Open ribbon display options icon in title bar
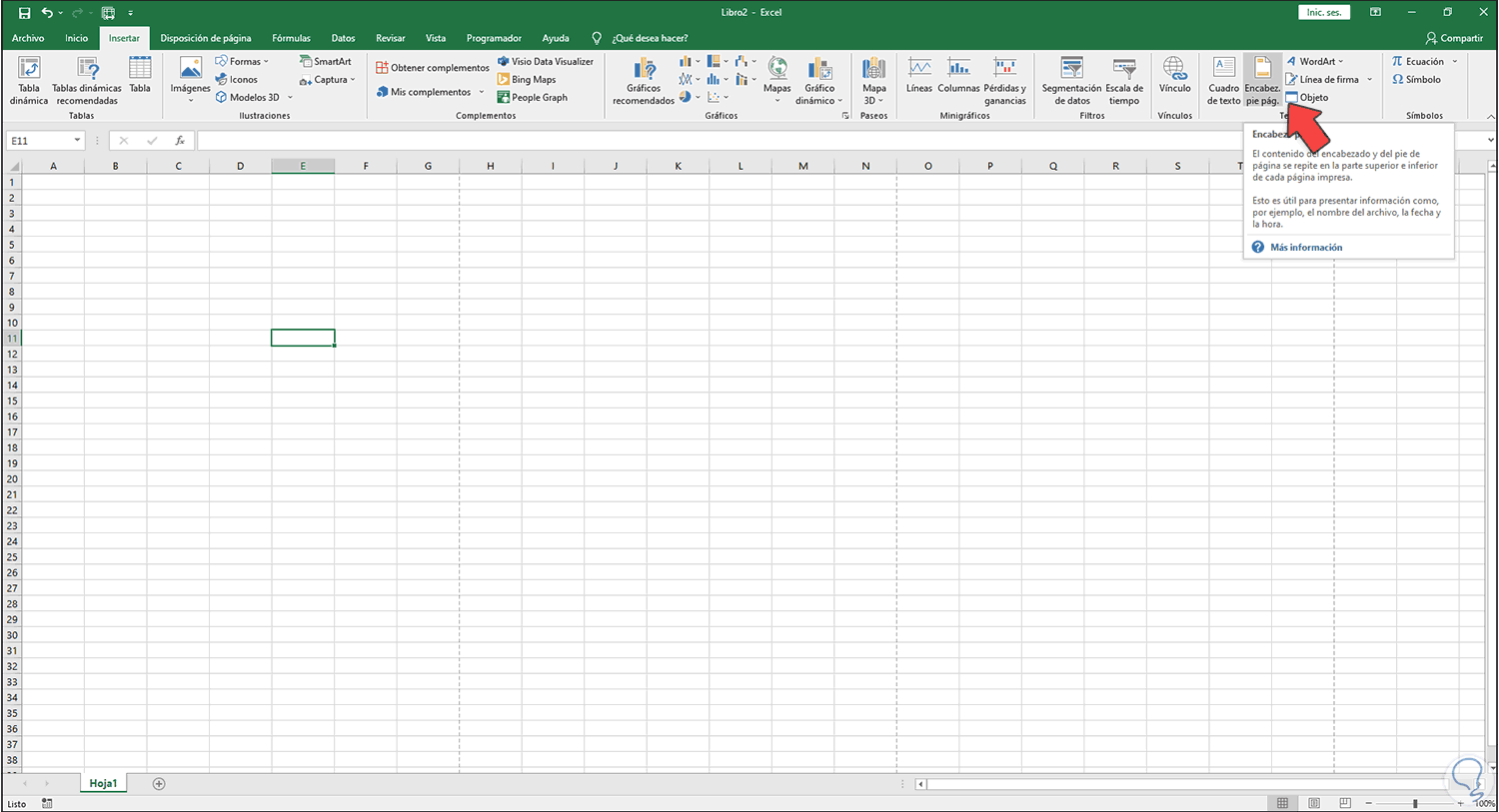The width and height of the screenshot is (1499, 812). tap(1375, 13)
